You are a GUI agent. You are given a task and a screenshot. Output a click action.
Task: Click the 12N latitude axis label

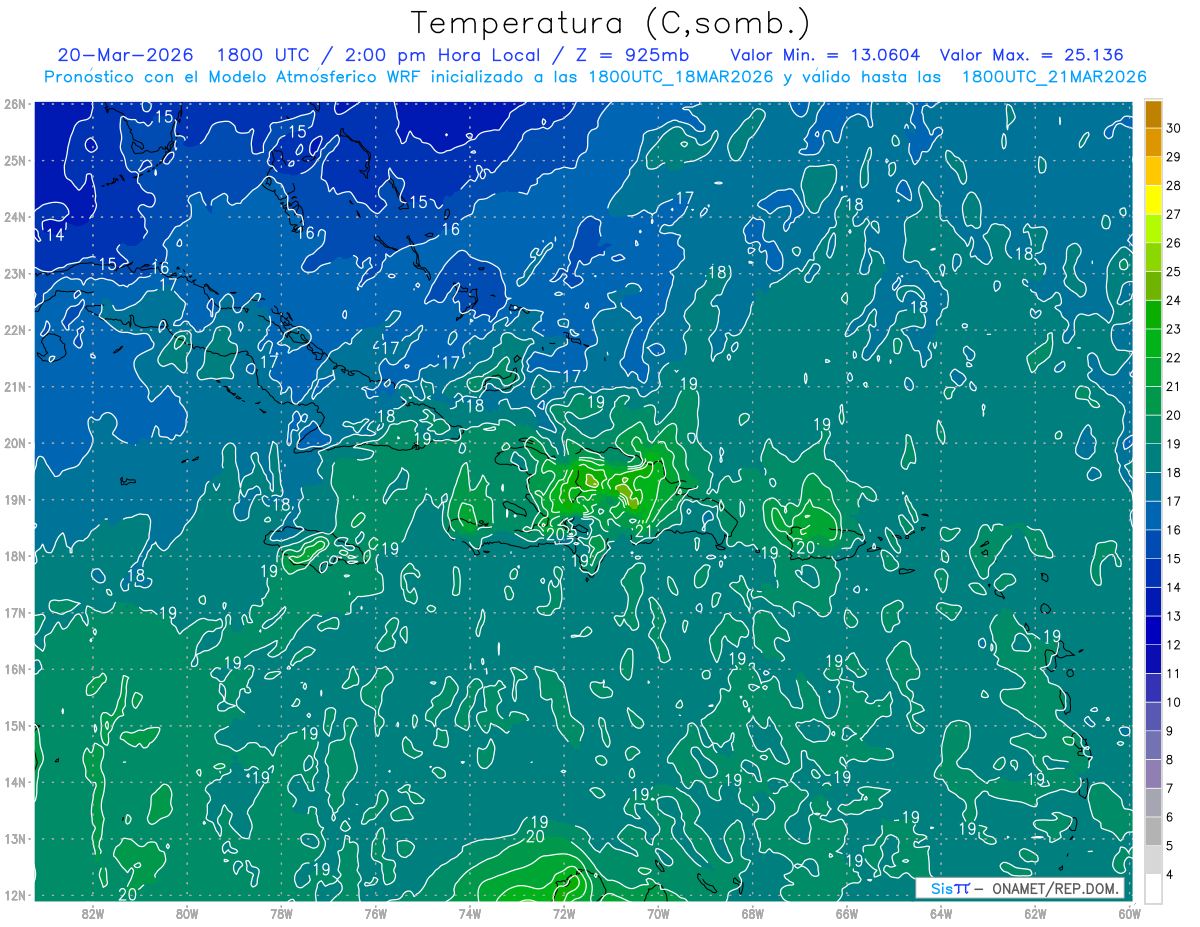(15, 895)
